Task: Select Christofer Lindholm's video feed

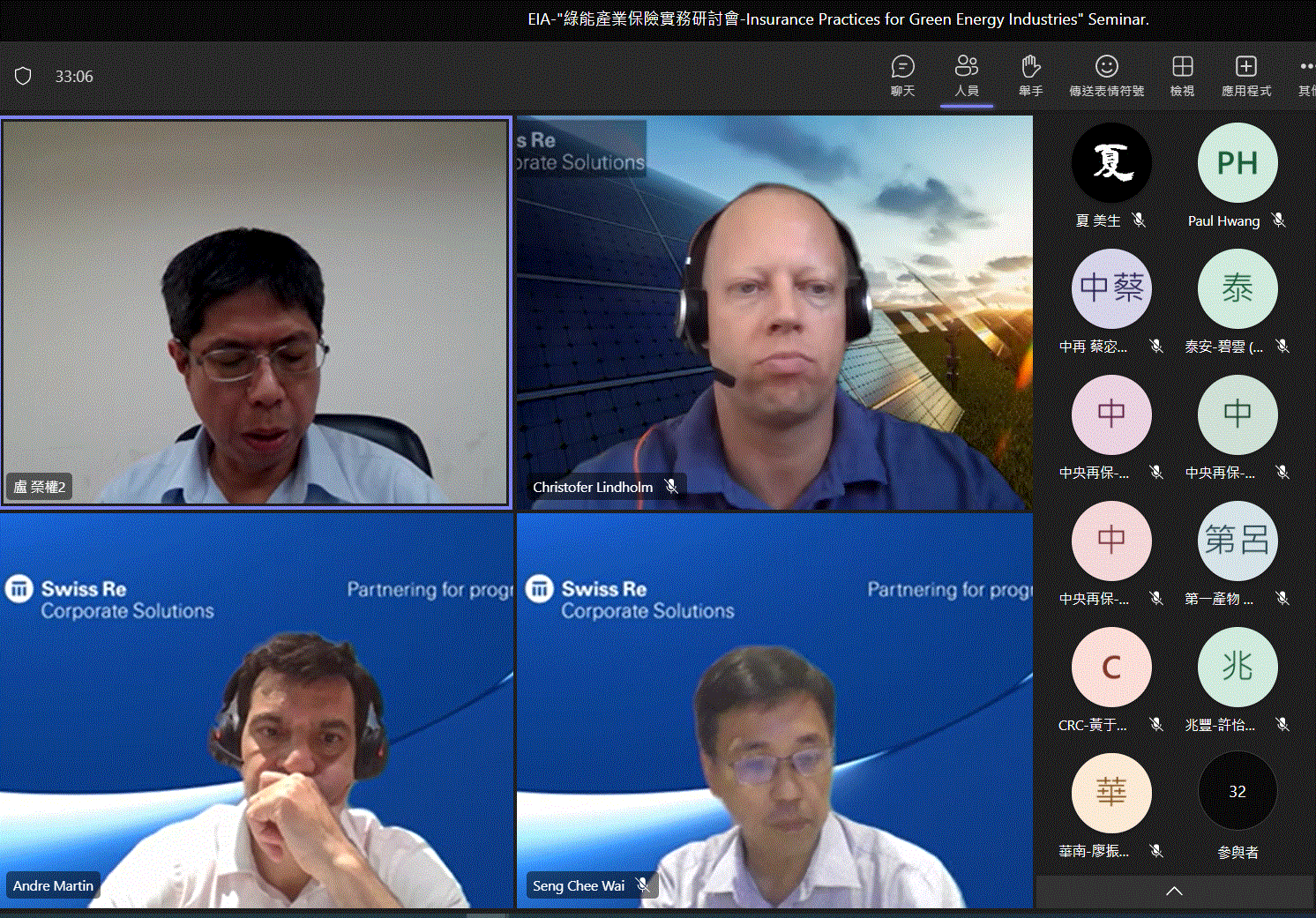Action: click(774, 313)
